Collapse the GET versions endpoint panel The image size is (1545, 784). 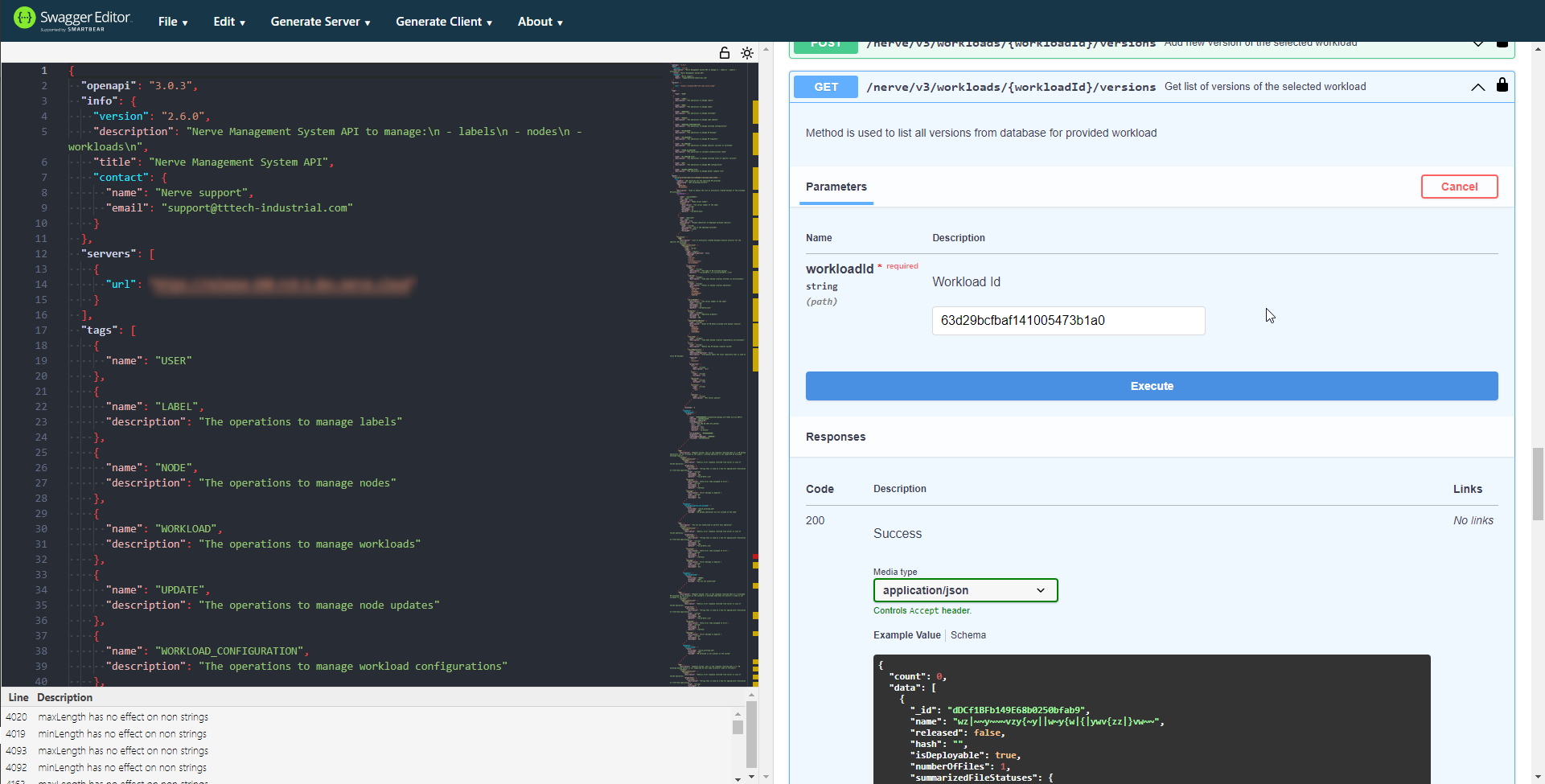point(1478,87)
